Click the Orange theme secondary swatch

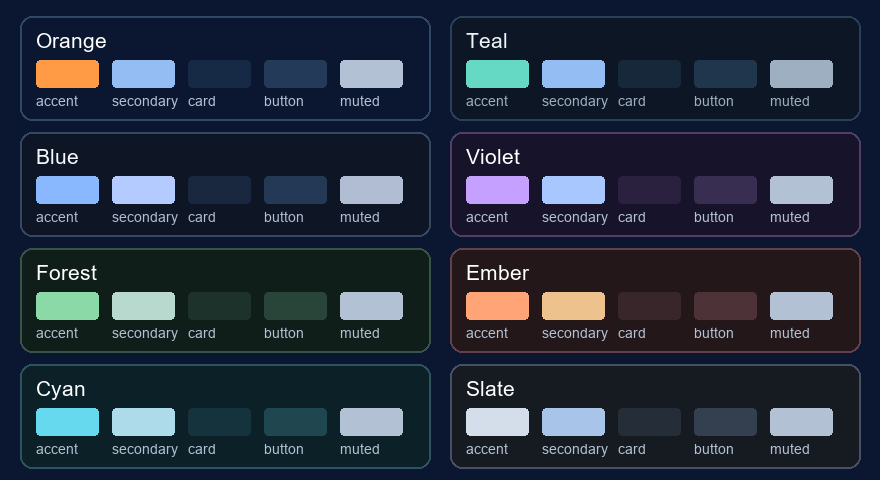(144, 74)
